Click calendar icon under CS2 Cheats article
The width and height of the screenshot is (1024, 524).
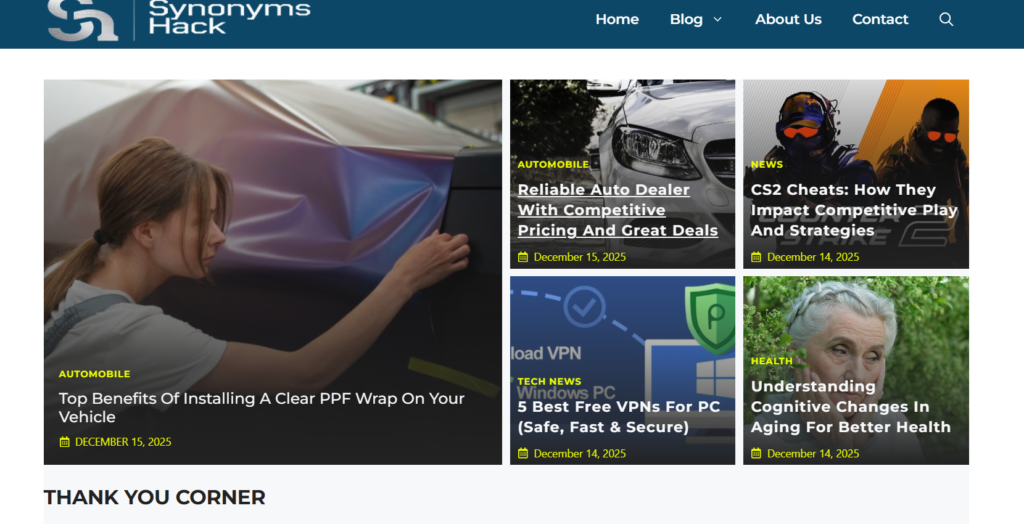pyautogui.click(x=756, y=257)
